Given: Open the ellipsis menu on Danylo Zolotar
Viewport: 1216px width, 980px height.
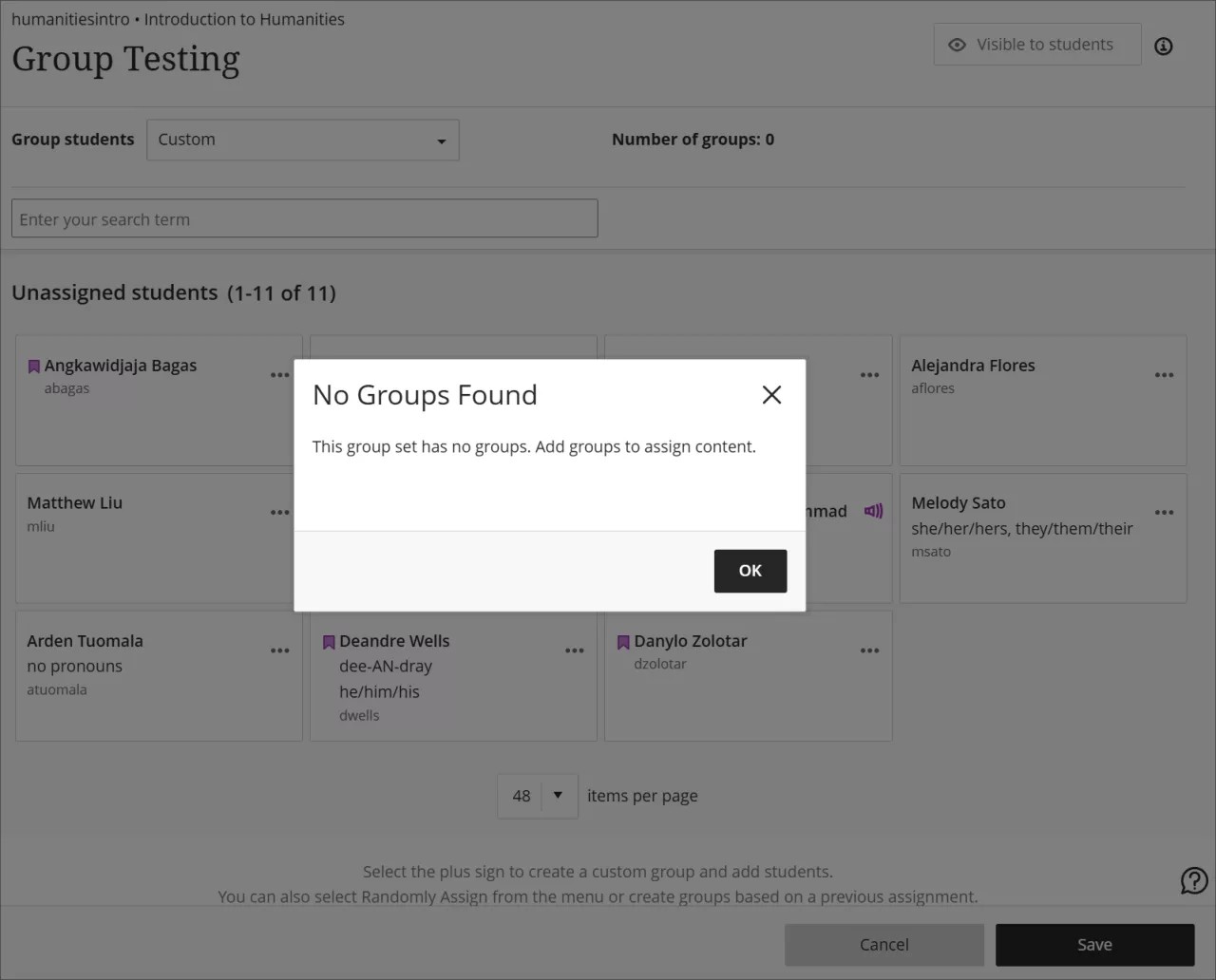Looking at the screenshot, I should (x=869, y=650).
